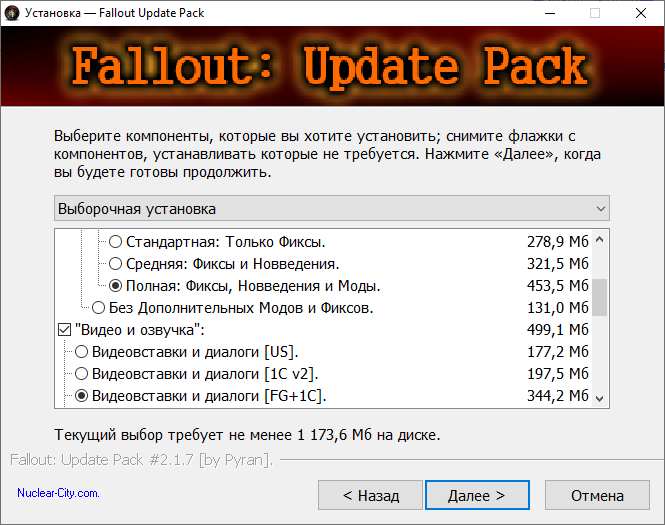Open the 'Выборочная установка' install type dropdown
This screenshot has width=665, height=525.
(332, 208)
